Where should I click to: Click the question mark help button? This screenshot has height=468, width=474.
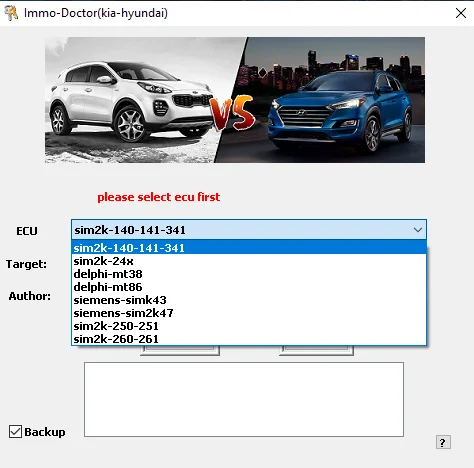443,442
